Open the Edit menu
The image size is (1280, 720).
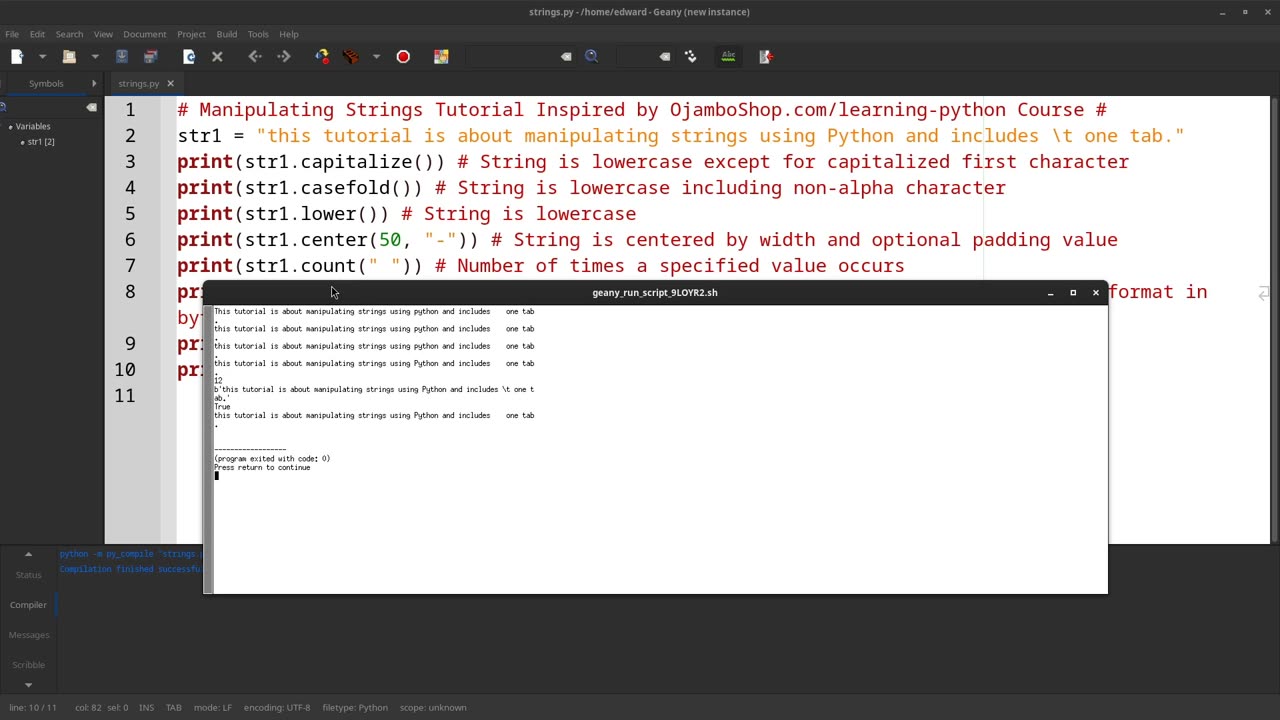coord(37,34)
